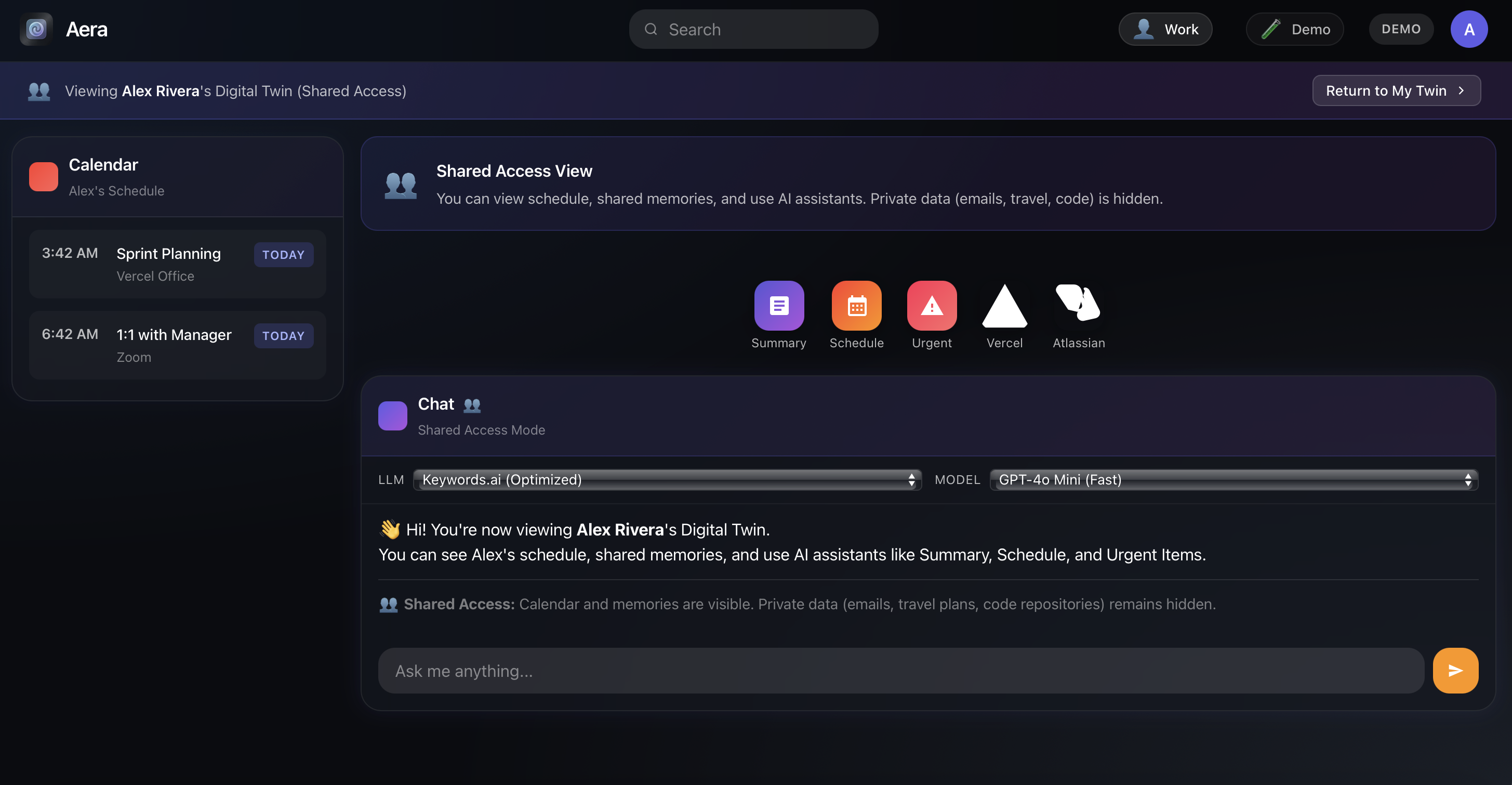Open the Schedule assistant icon
This screenshot has height=785, width=1512.
(x=856, y=305)
